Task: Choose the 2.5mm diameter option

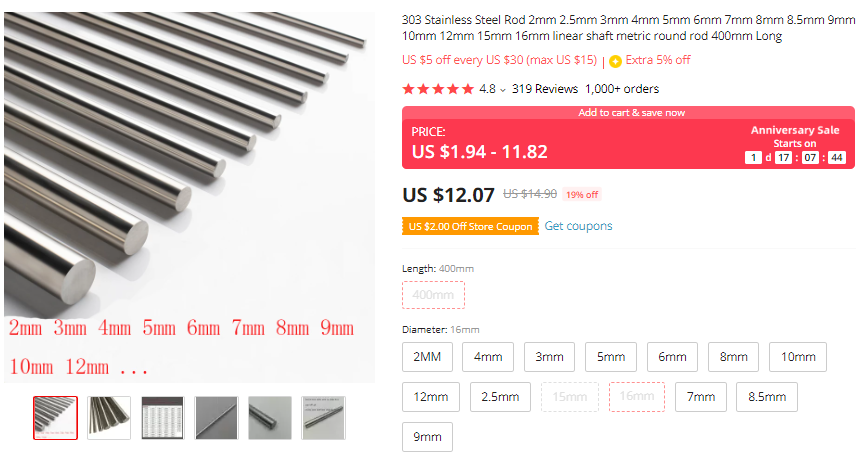Action: (x=500, y=397)
